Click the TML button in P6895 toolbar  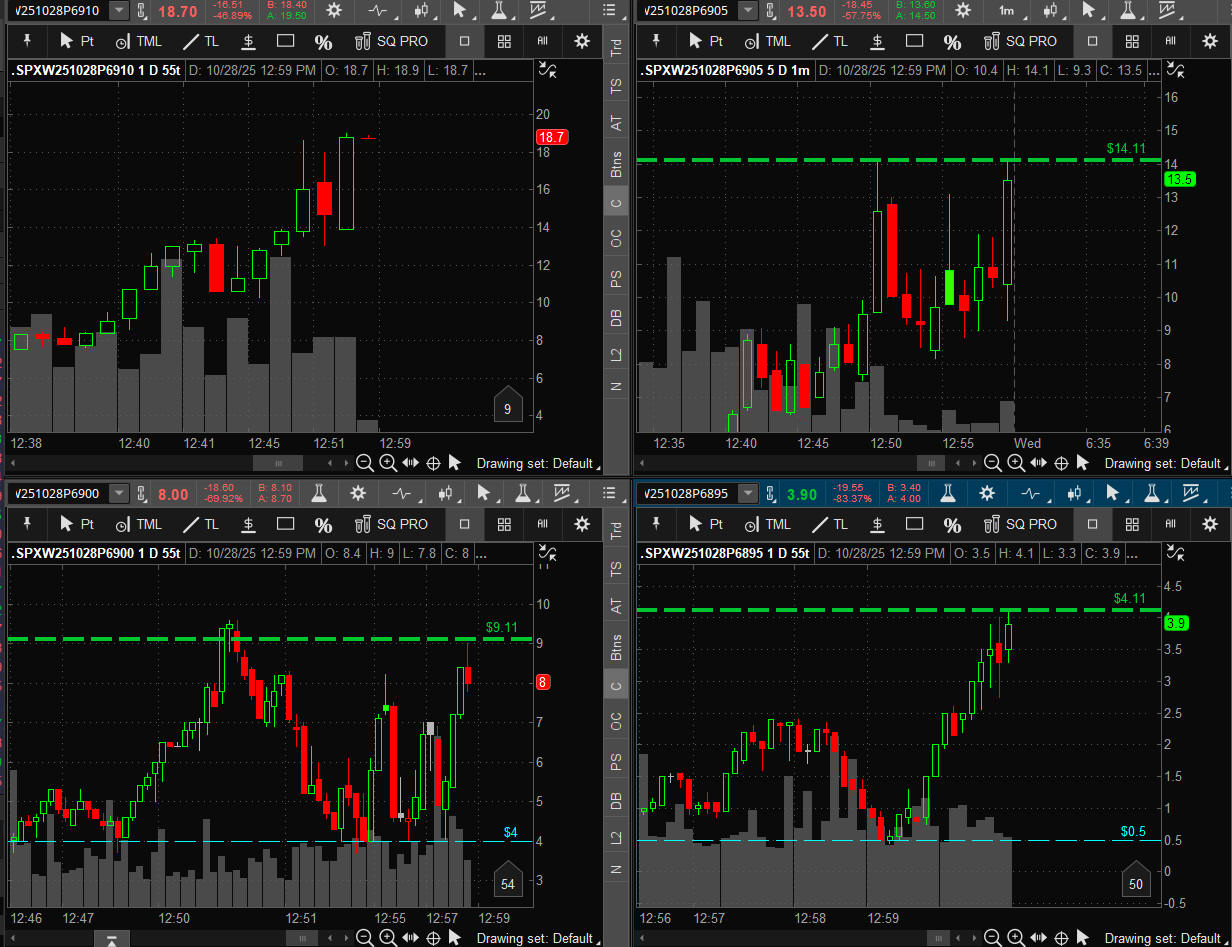pos(766,524)
